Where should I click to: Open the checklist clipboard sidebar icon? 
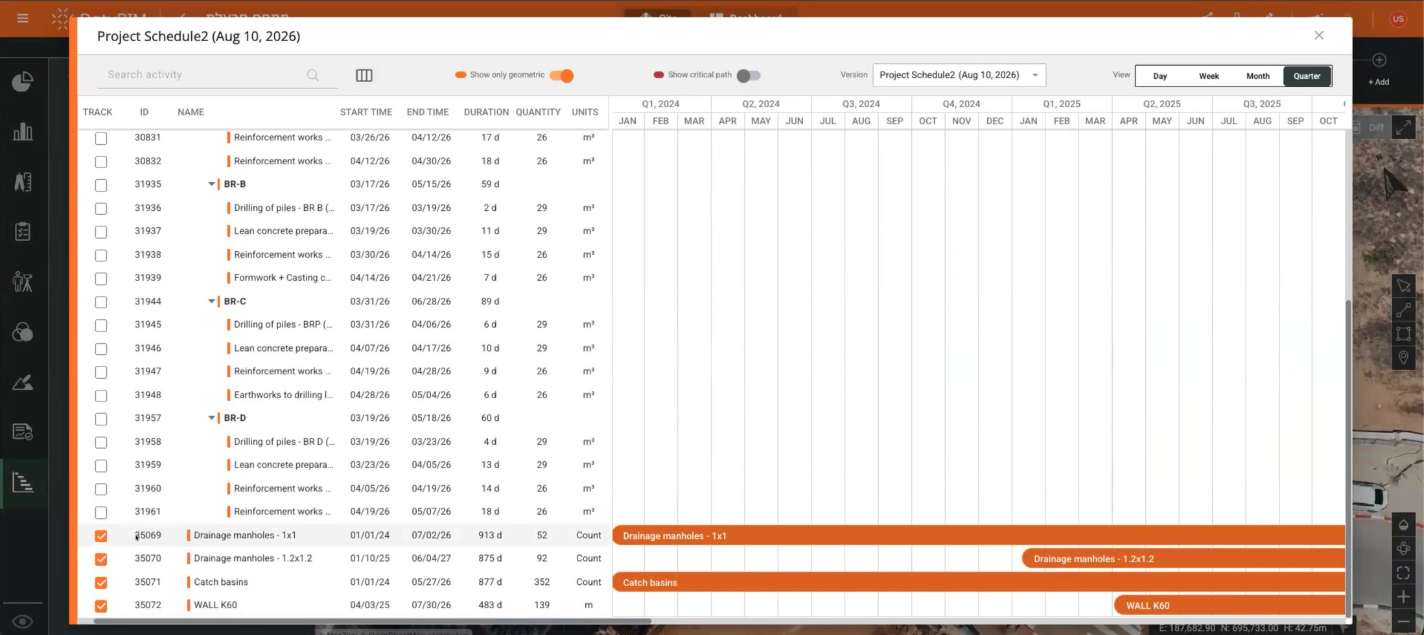[x=23, y=231]
